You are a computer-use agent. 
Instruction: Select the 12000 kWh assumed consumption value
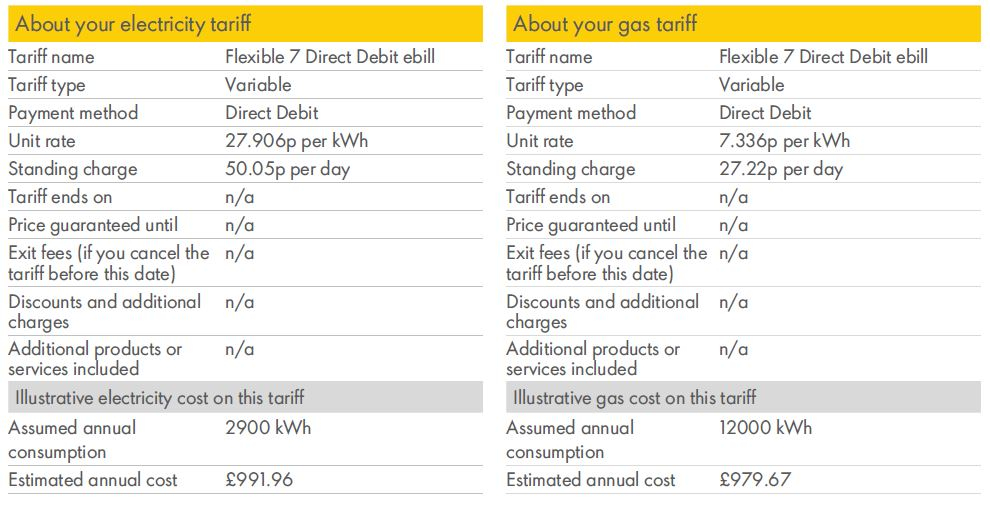click(x=765, y=427)
